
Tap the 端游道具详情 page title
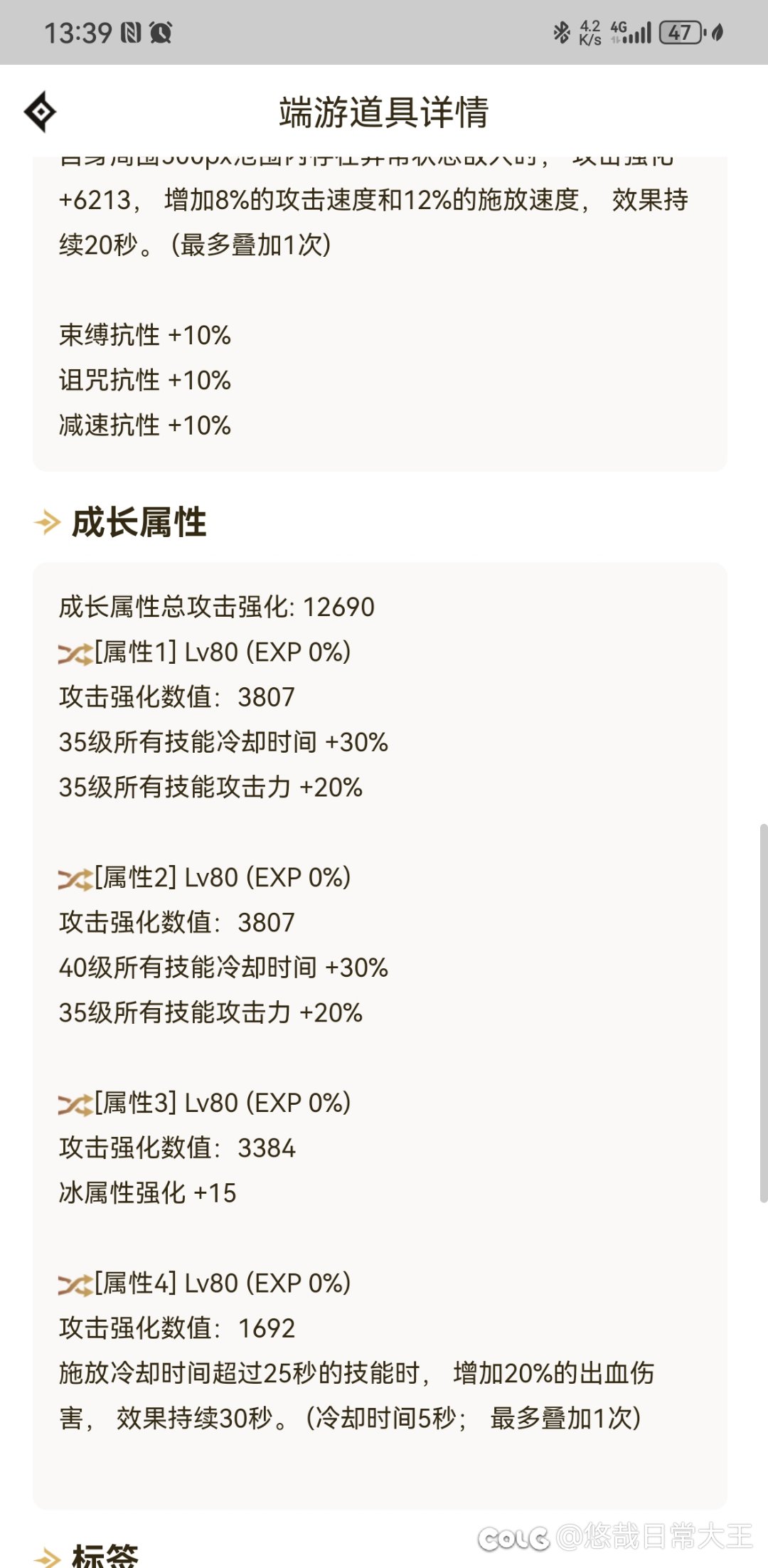coord(384,112)
